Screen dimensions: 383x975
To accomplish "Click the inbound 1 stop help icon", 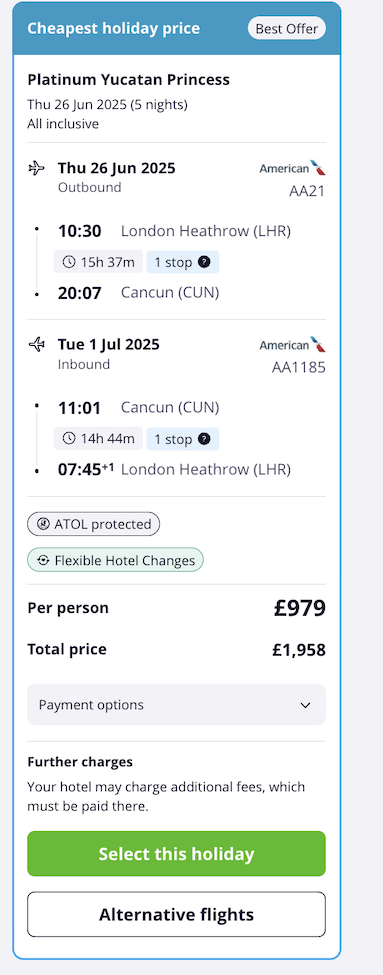I will pyautogui.click(x=204, y=439).
